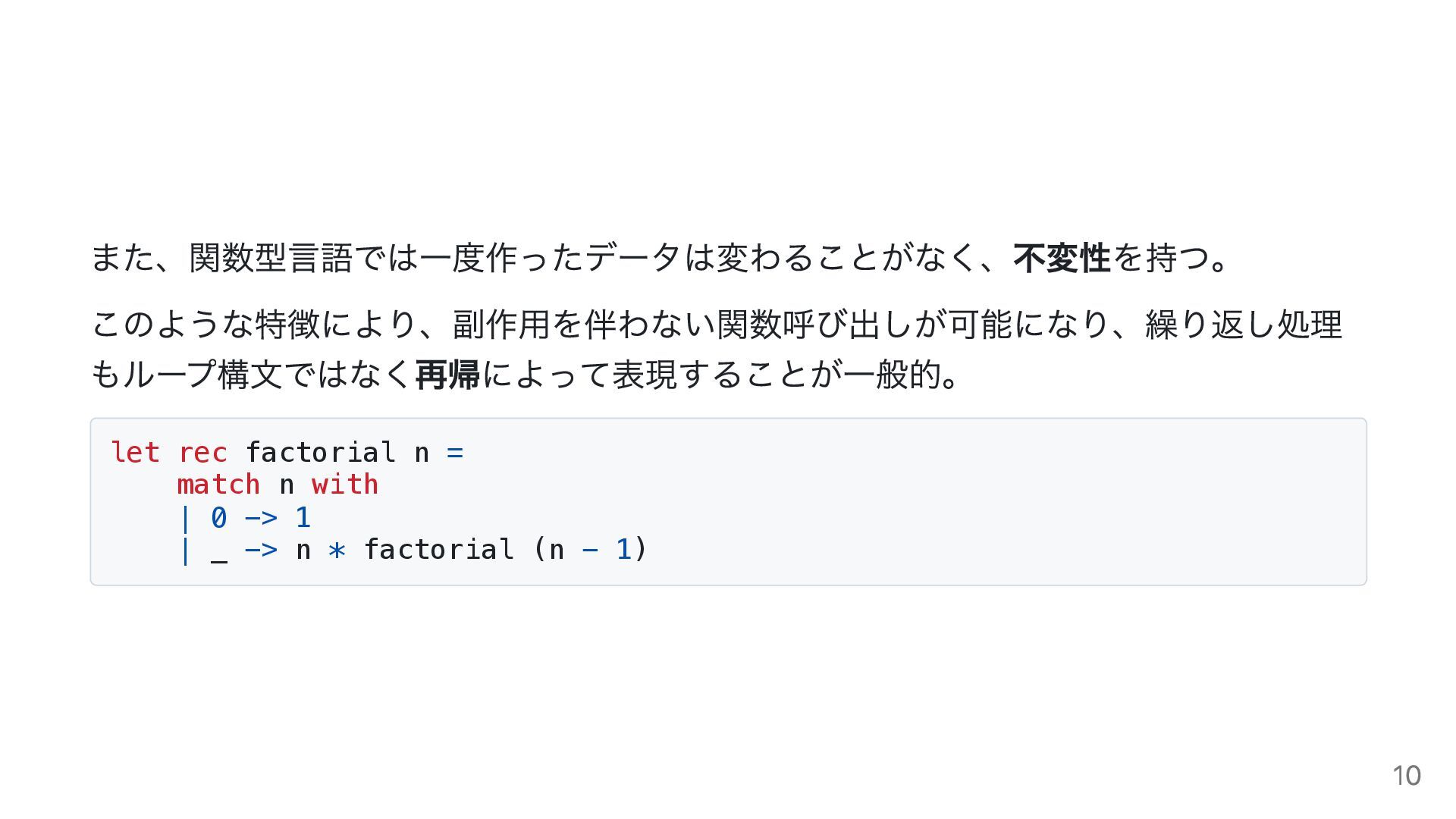The height and width of the screenshot is (819, 1456).
Task: Click the recursive 'factorial' call on the last line
Action: pos(439,549)
